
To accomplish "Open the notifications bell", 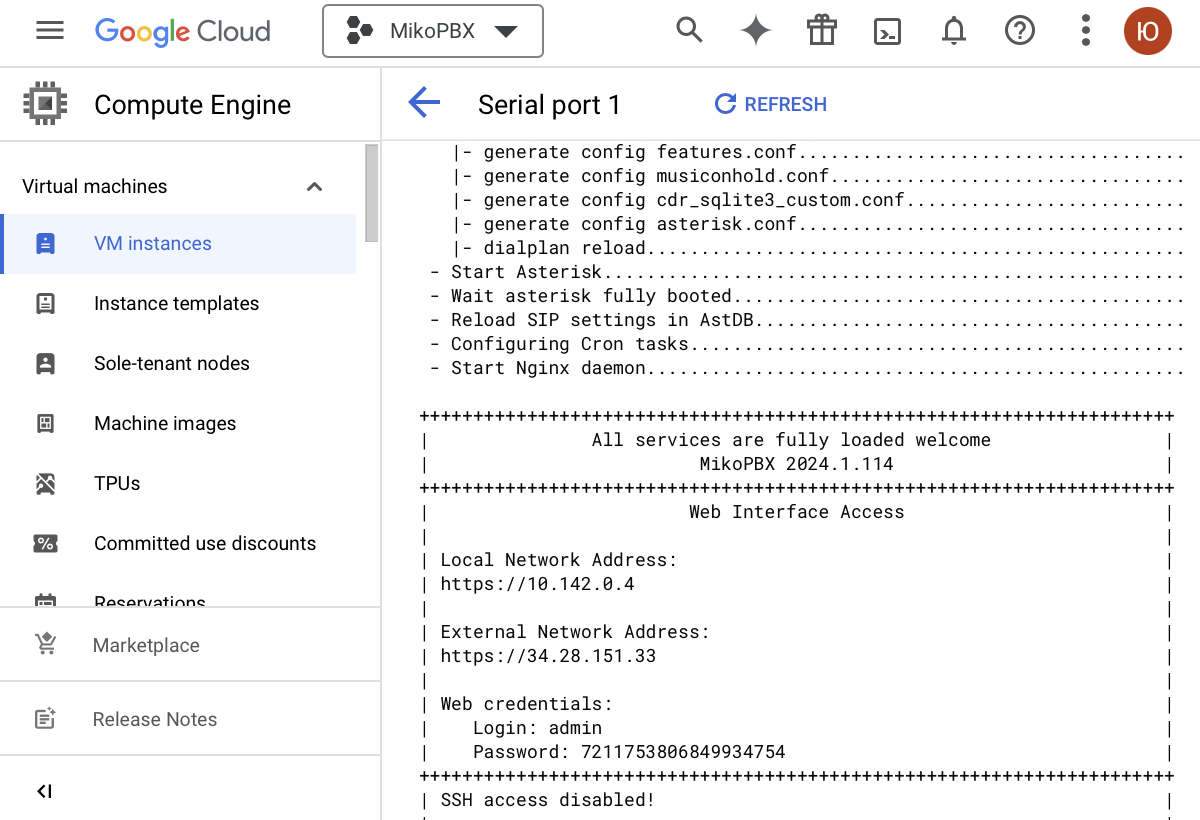I will (954, 31).
